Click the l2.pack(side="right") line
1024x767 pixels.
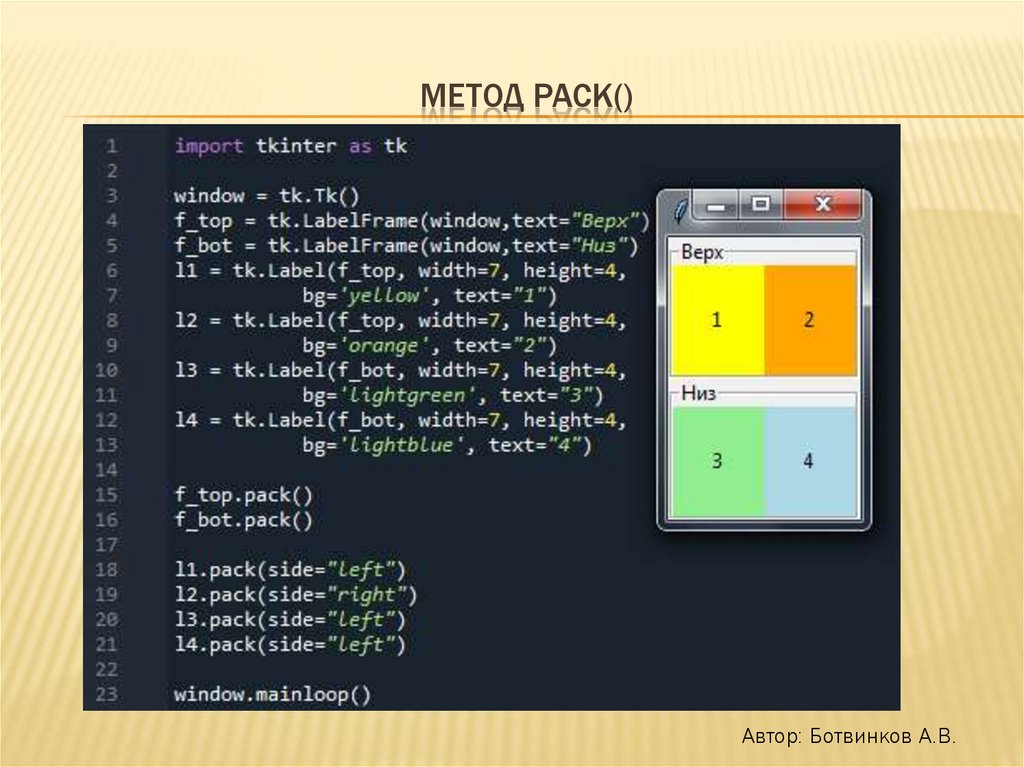(296, 595)
